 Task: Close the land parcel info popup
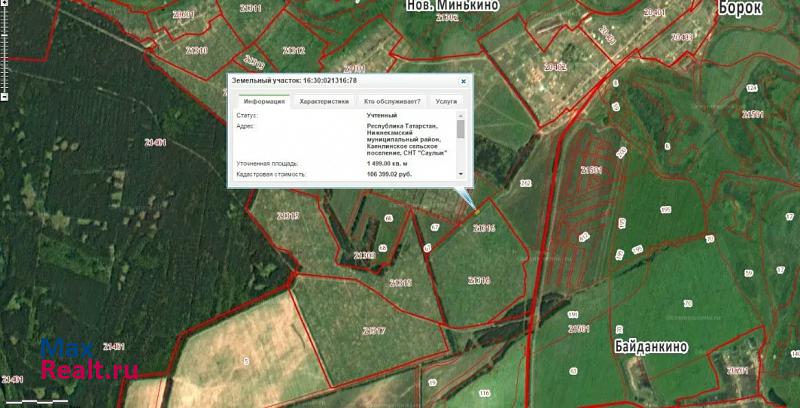click(x=463, y=81)
